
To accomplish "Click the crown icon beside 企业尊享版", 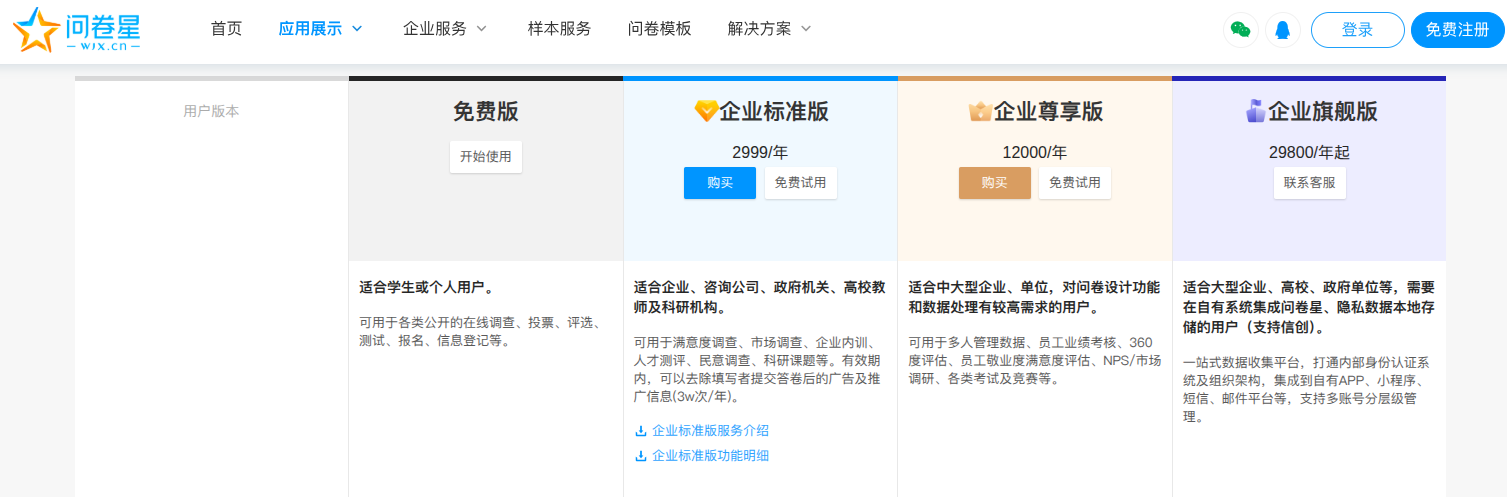I will [x=979, y=111].
